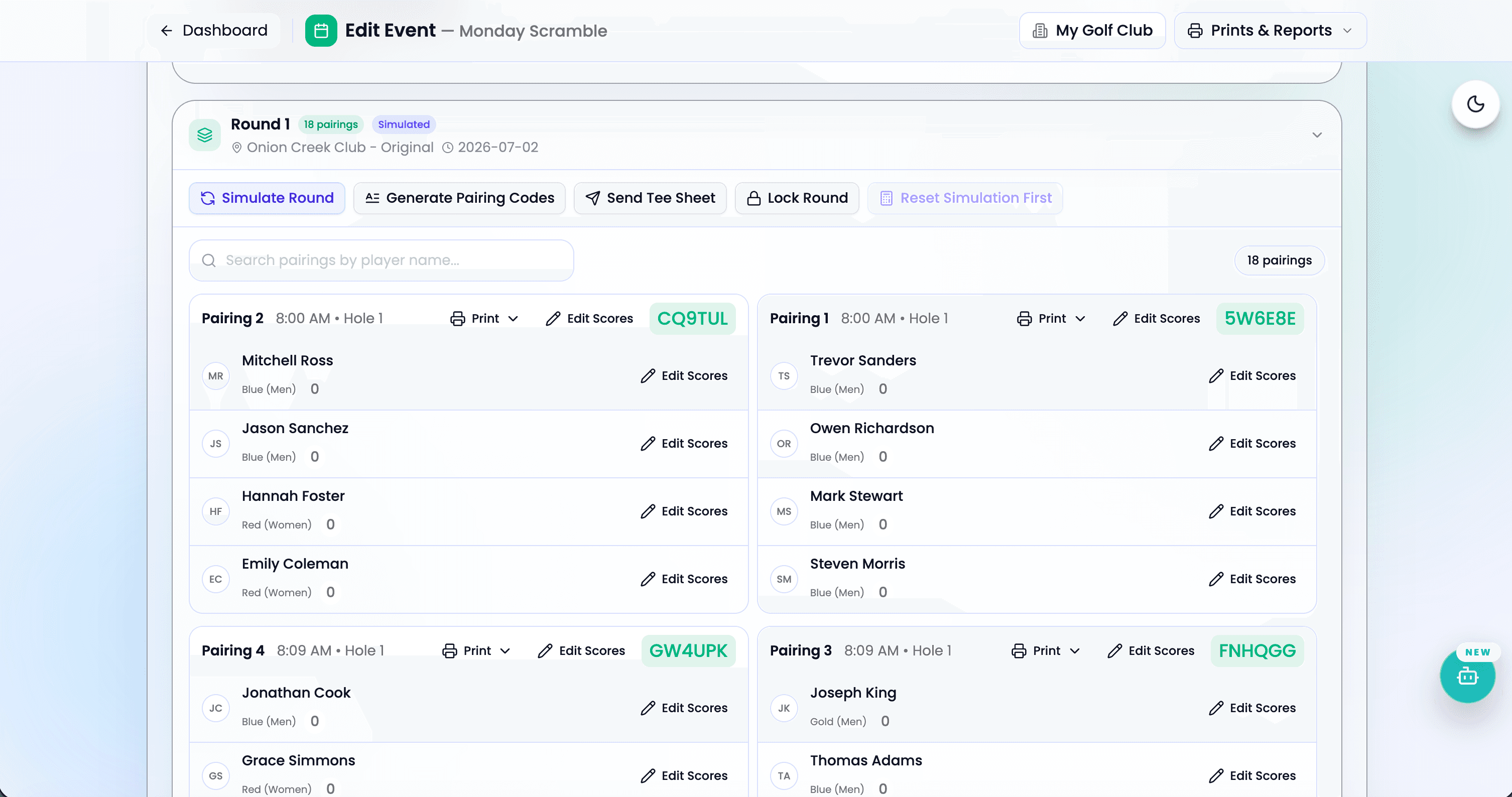Click the JC avatar for Jonathan Cook
This screenshot has height=797, width=1512.
216,708
